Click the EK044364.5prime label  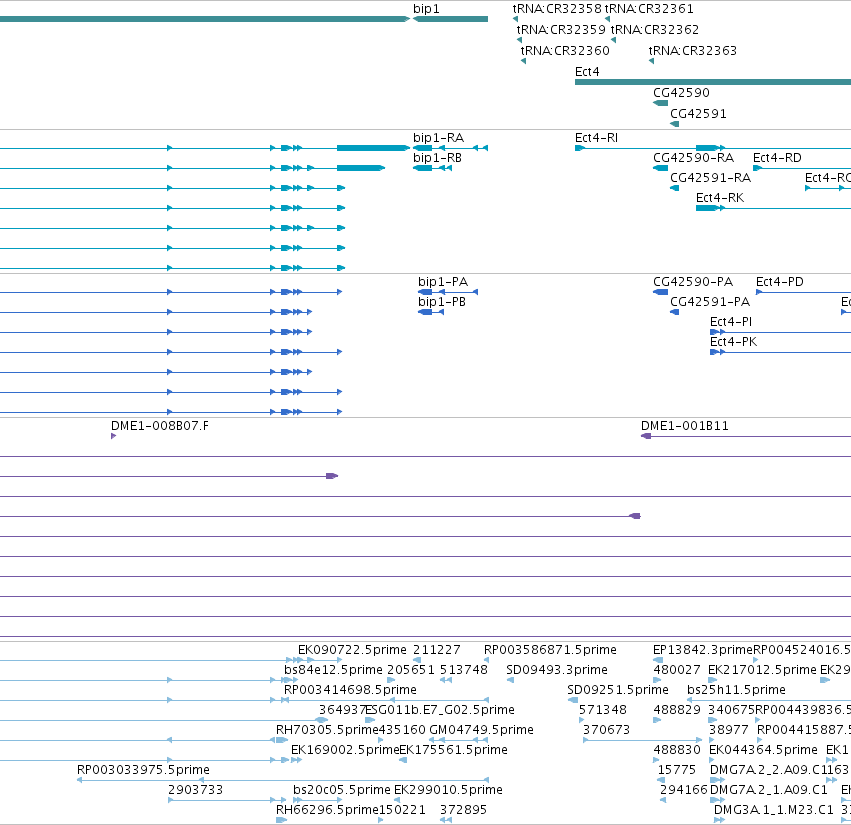(763, 750)
